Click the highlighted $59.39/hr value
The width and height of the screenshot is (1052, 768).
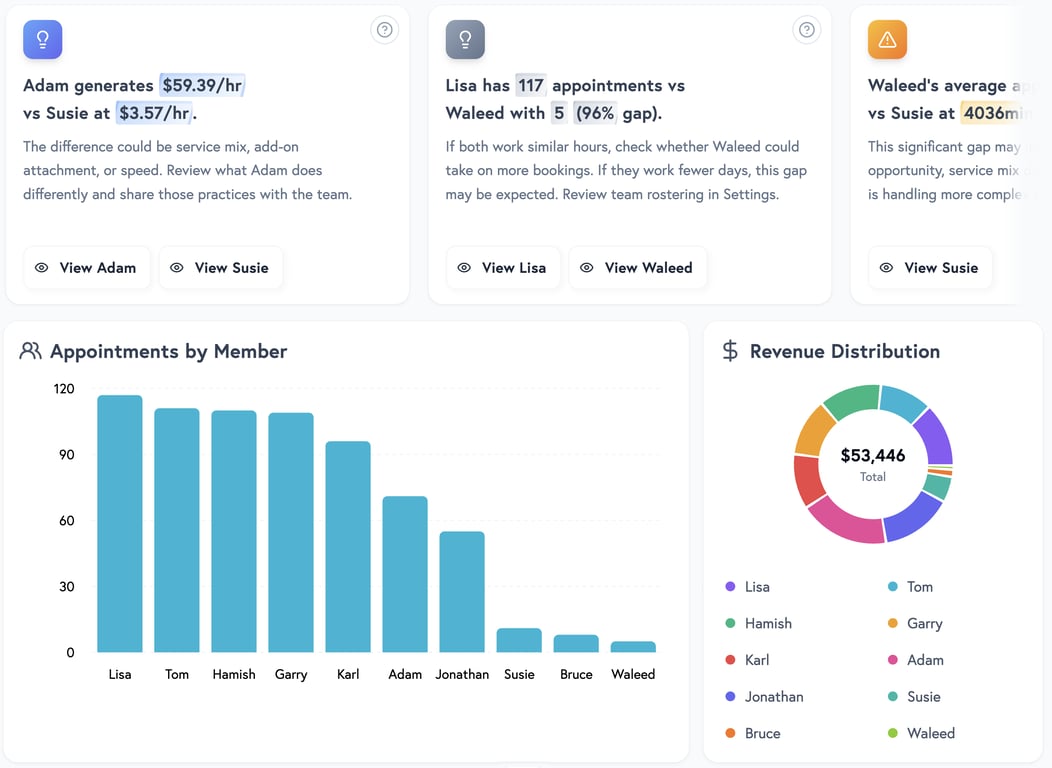pyautogui.click(x=201, y=85)
